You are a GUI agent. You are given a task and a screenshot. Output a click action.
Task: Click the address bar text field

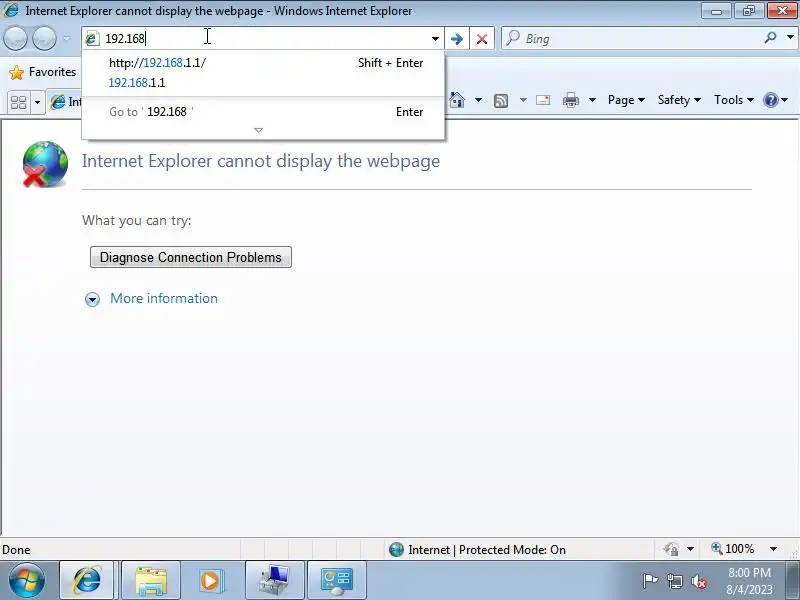click(x=265, y=38)
